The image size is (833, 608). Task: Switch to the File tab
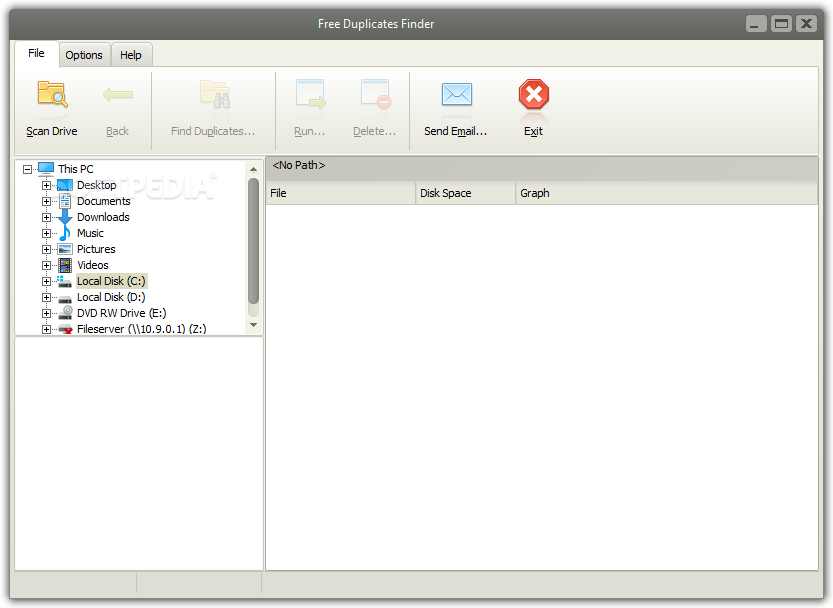36,53
